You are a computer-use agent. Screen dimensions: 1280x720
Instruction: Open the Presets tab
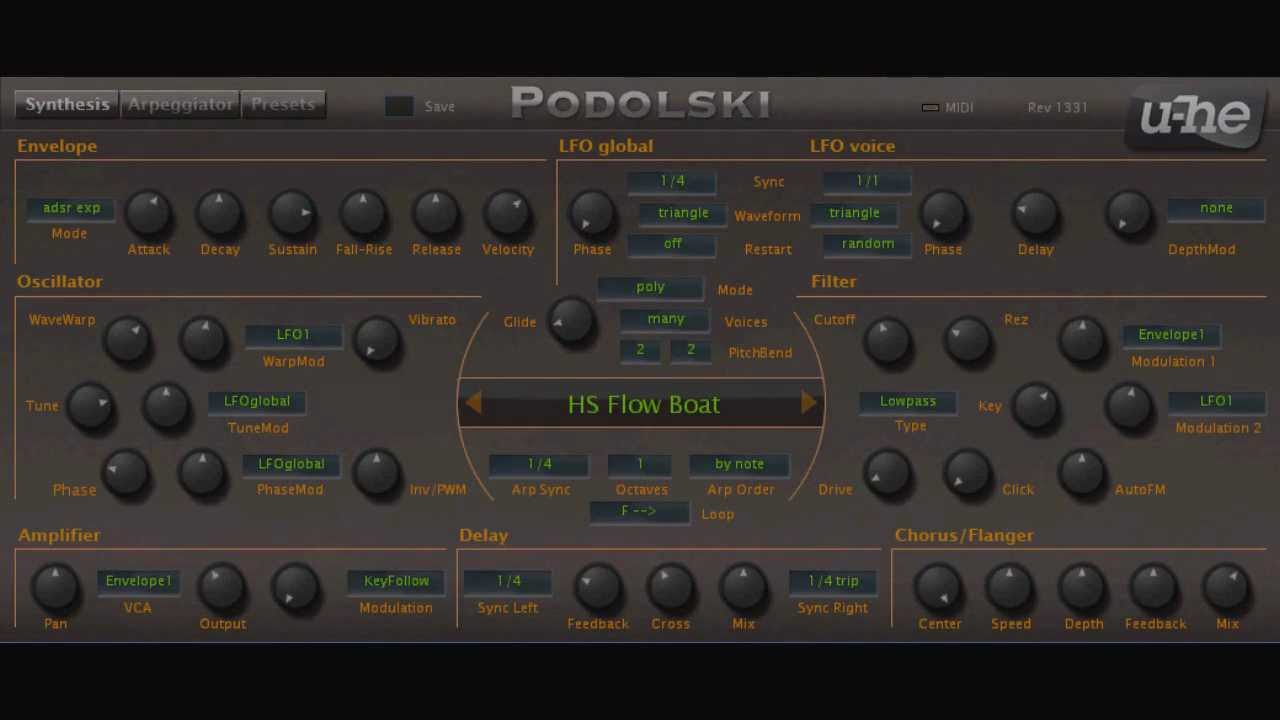point(283,105)
